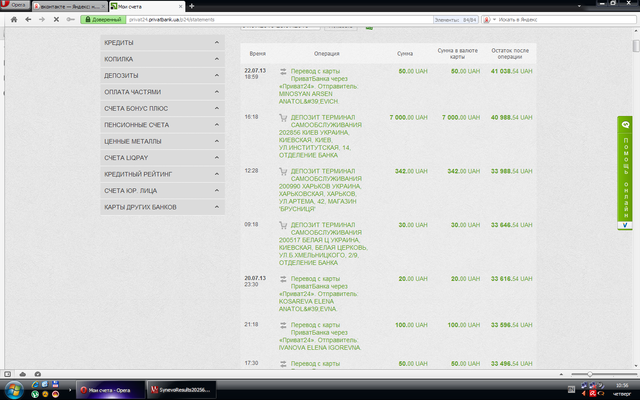Open the KOSAREVA ELENA transfer description

[x=318, y=293]
